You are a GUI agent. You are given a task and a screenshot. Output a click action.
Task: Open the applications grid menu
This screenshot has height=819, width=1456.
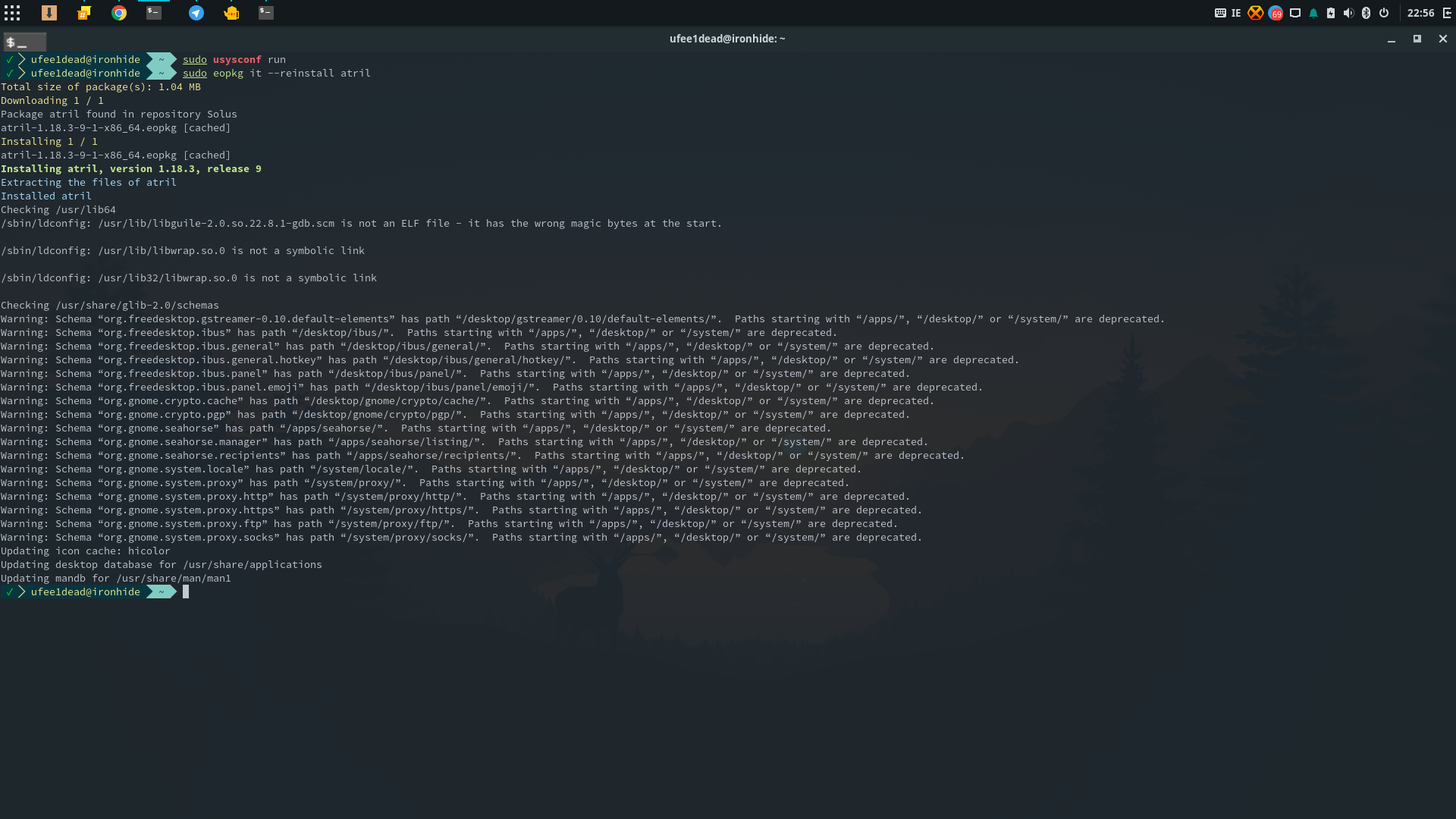pyautogui.click(x=12, y=13)
